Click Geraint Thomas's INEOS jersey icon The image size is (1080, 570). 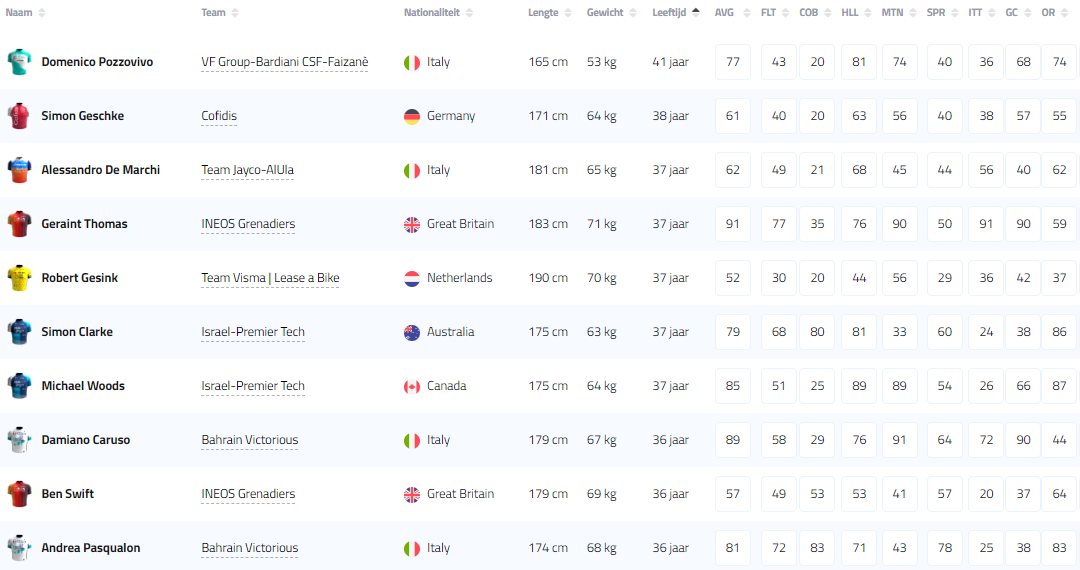(x=19, y=224)
